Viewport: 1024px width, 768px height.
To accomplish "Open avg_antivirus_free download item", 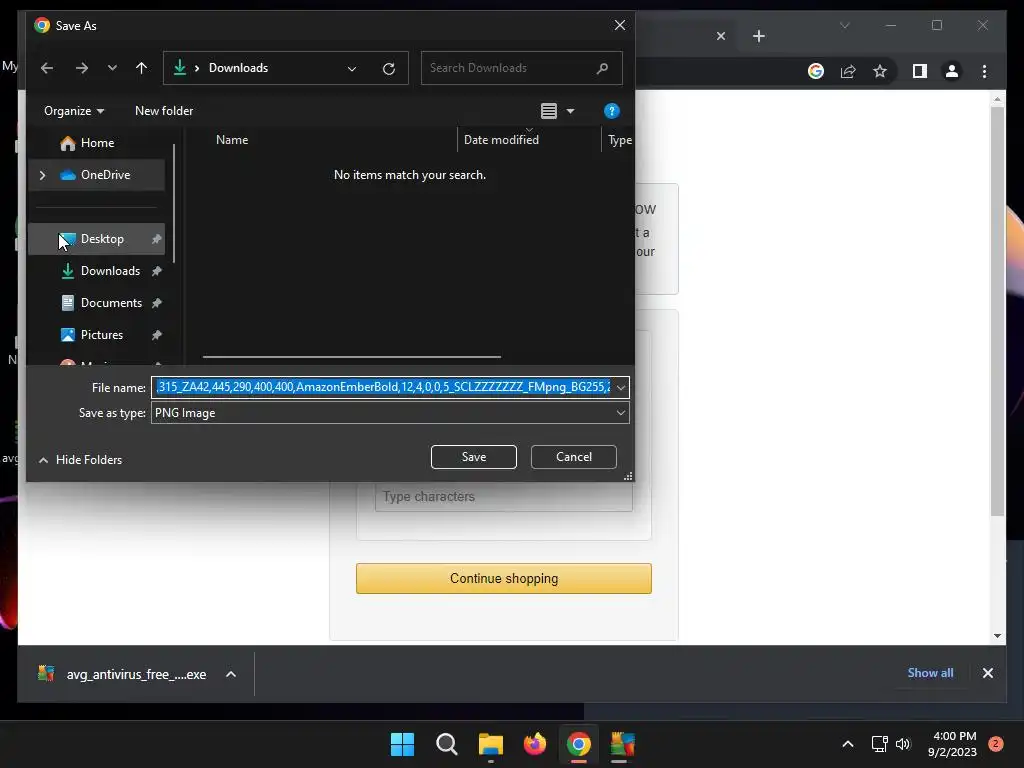I will 122,674.
